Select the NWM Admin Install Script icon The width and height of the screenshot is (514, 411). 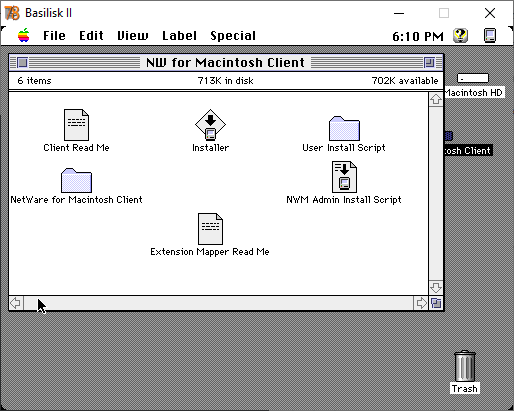[x=344, y=177]
